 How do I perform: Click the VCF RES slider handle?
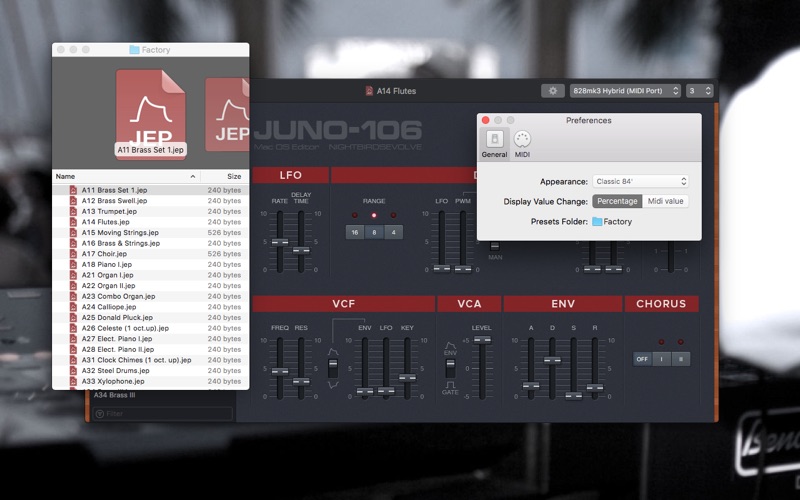(x=301, y=381)
